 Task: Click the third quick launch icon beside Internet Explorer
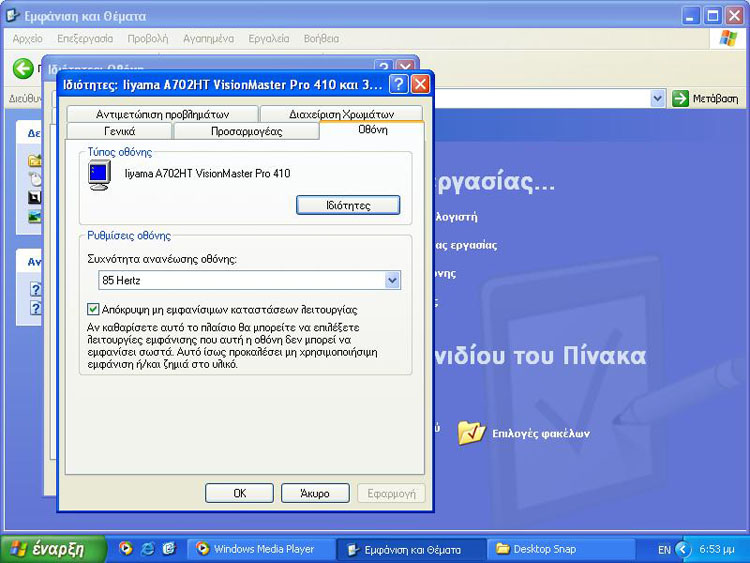pyautogui.click(x=169, y=548)
